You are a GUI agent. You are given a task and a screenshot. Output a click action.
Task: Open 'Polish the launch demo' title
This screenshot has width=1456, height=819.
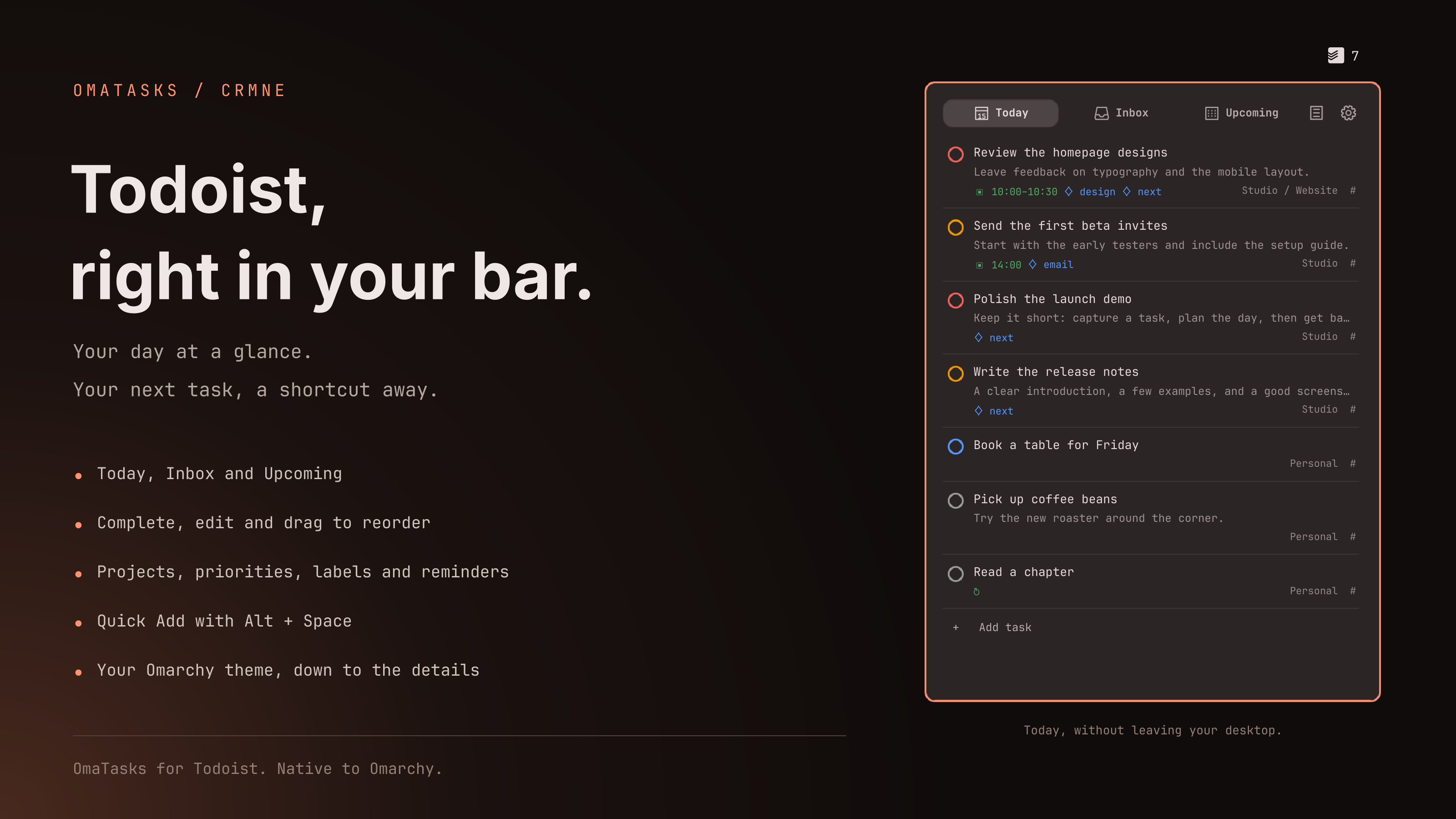(1052, 299)
